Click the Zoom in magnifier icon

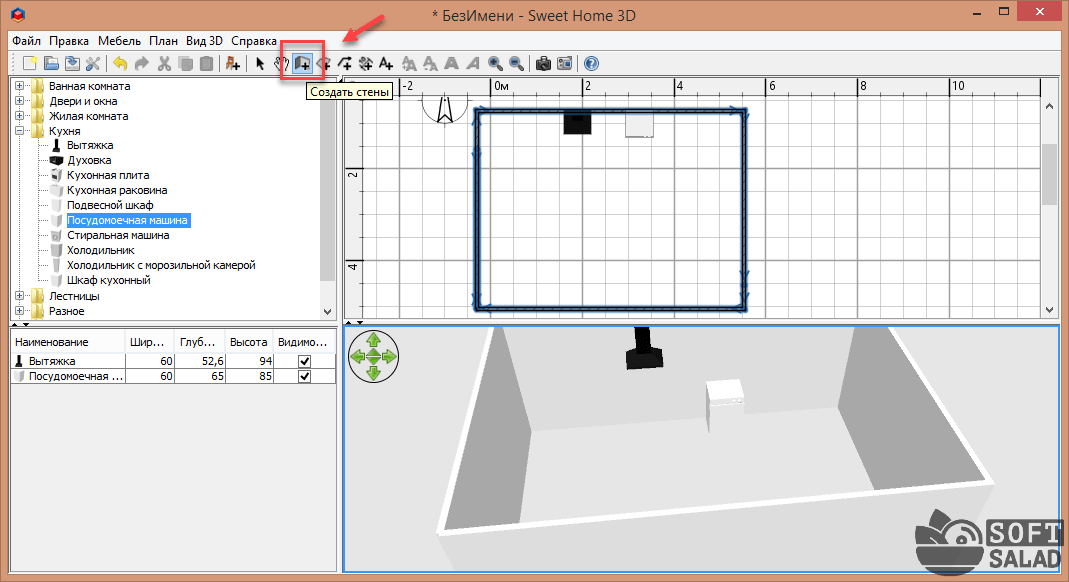click(x=495, y=63)
